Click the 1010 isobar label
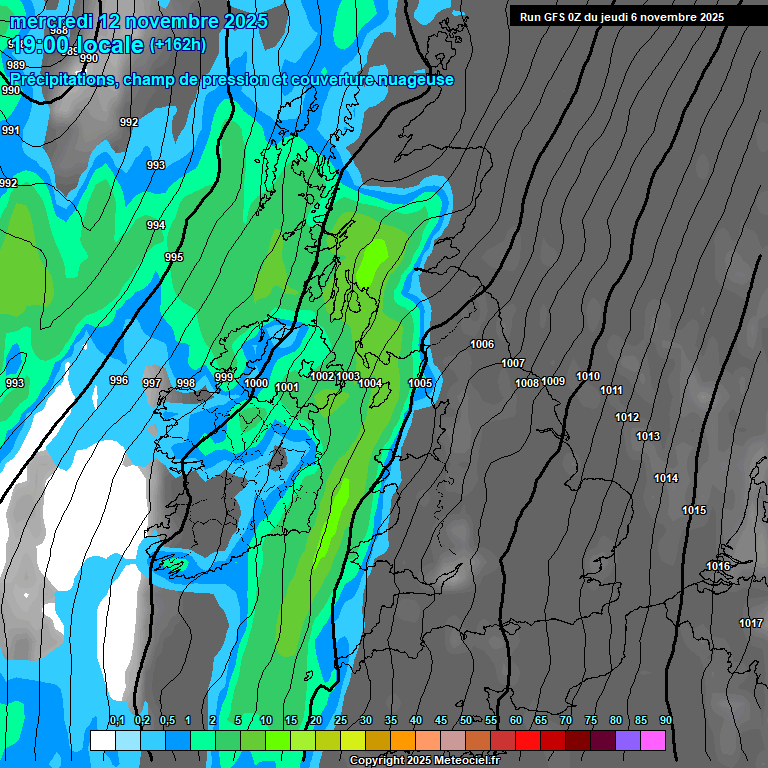The image size is (768, 768). point(588,377)
